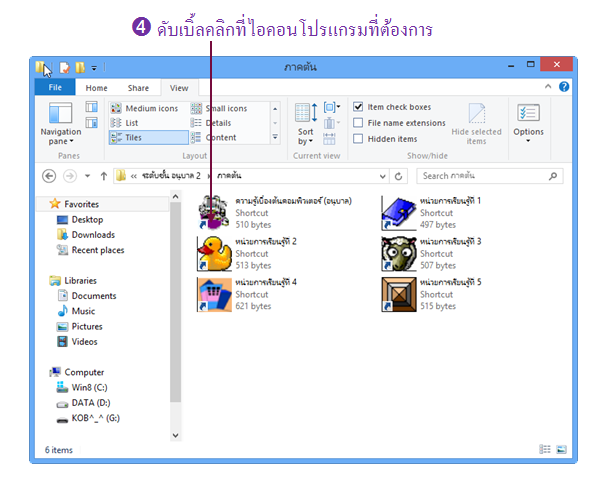Select Details layout view
594x477 pixels.
[x=211, y=123]
